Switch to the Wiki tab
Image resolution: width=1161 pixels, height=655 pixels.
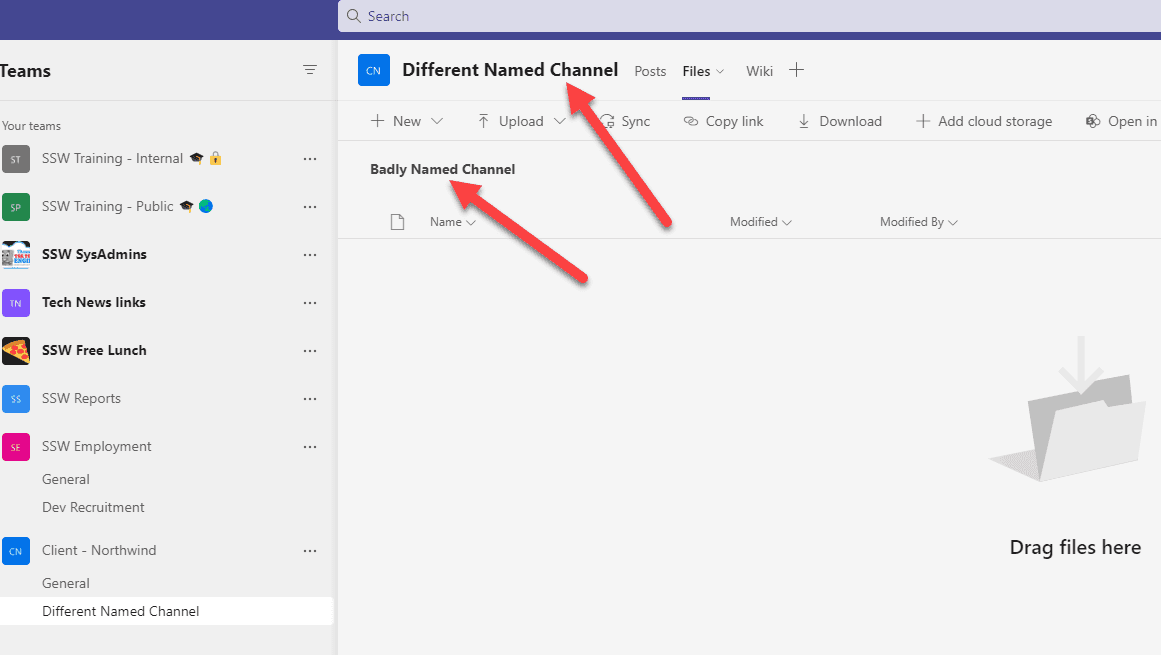(759, 71)
